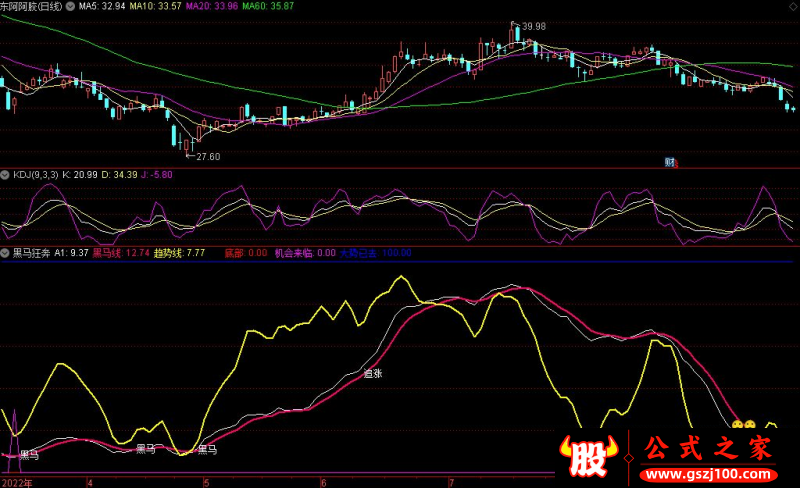Click the month 7 timeline marker

point(451,483)
